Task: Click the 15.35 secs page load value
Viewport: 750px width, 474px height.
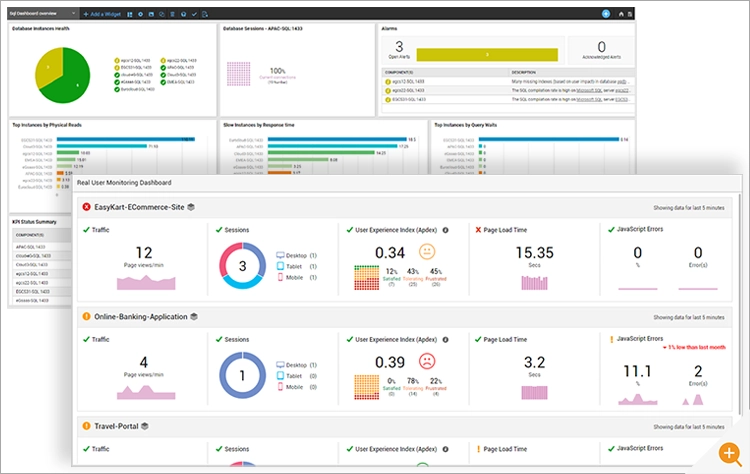Action: coord(534,253)
